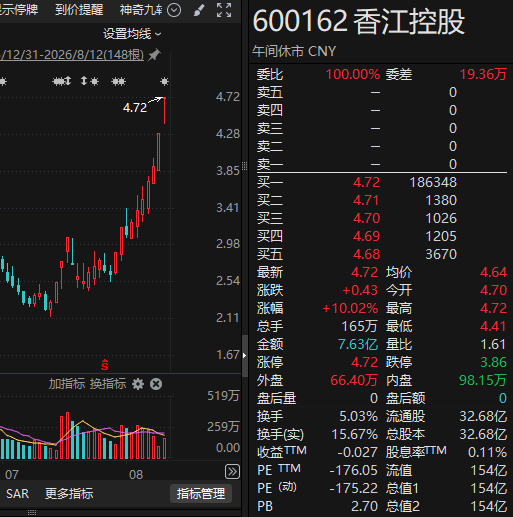Click the panel divider drag handle dots
Image resolution: width=513 pixels, height=517 pixels.
245,166
